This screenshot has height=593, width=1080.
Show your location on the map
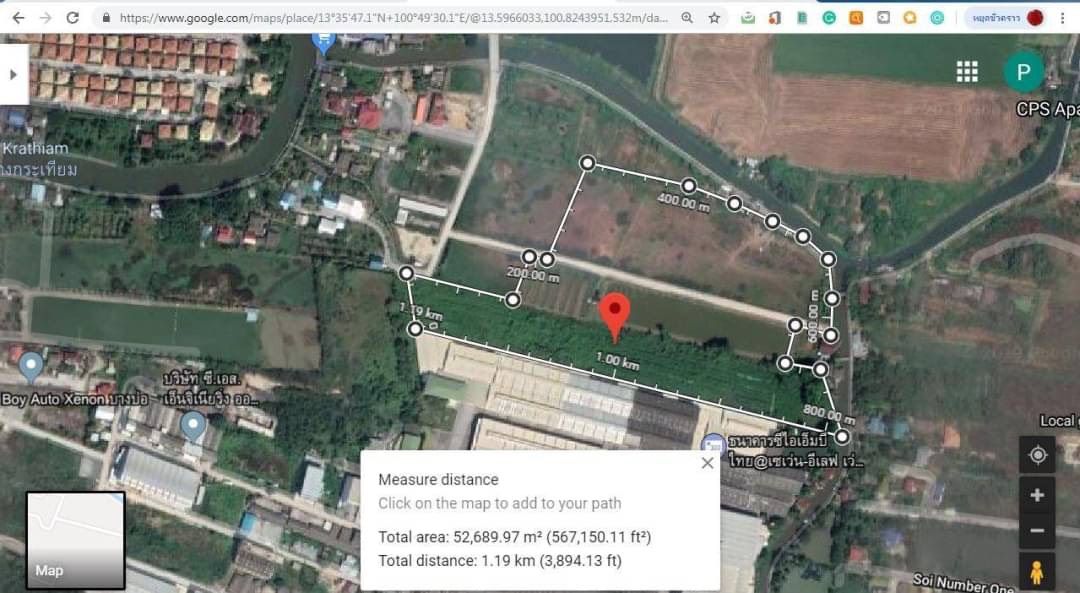pos(1037,455)
